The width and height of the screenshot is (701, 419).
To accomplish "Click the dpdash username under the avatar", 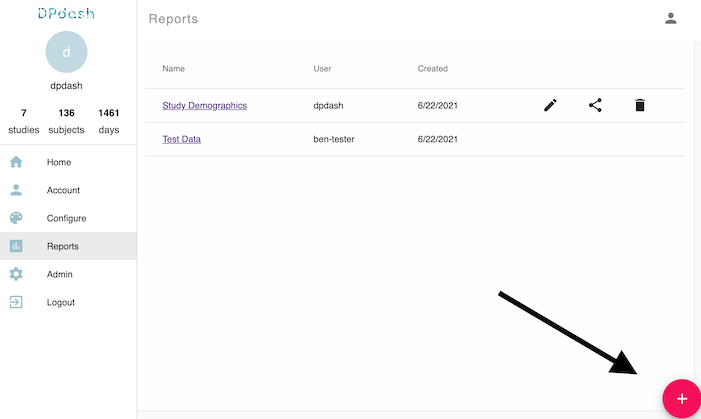I will [66, 85].
